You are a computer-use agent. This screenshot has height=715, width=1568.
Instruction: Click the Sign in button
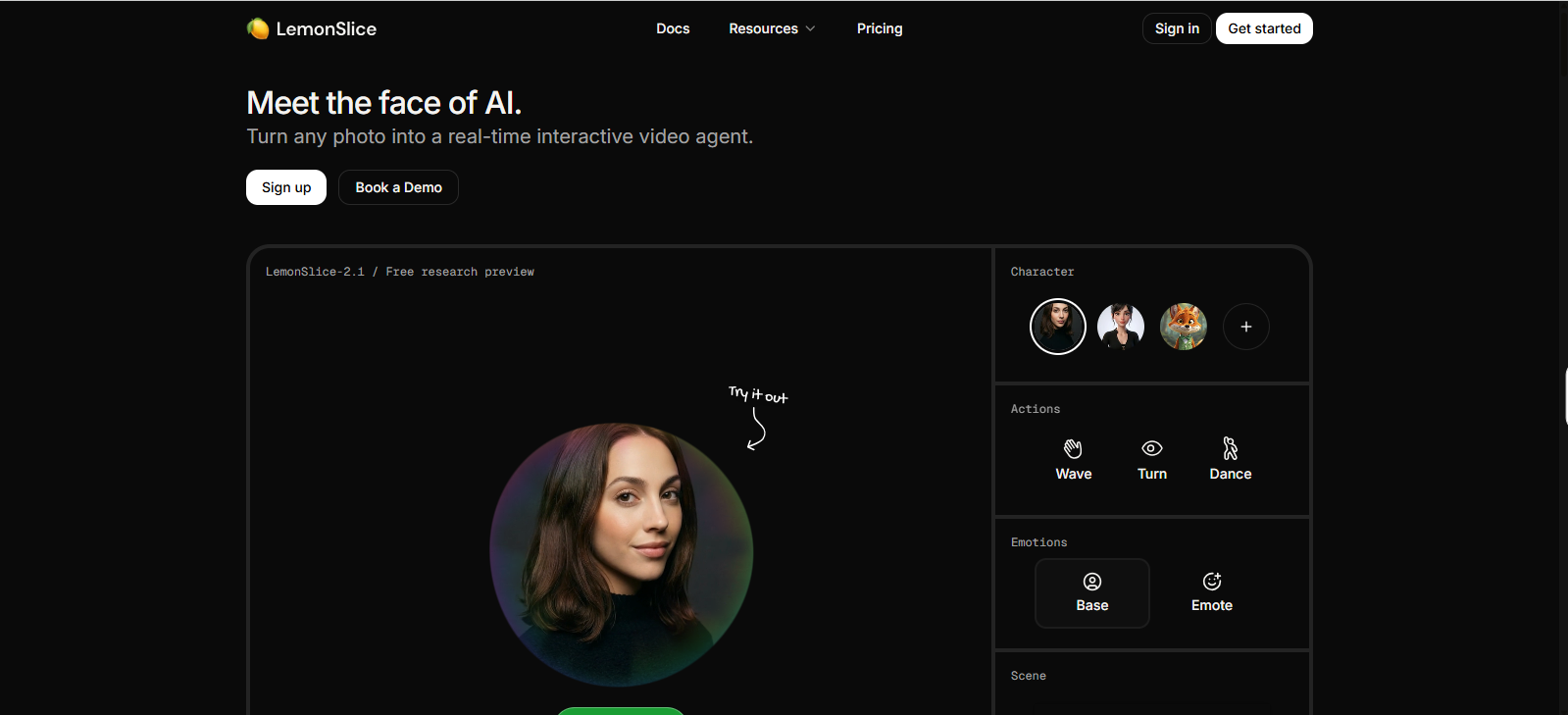tap(1177, 28)
